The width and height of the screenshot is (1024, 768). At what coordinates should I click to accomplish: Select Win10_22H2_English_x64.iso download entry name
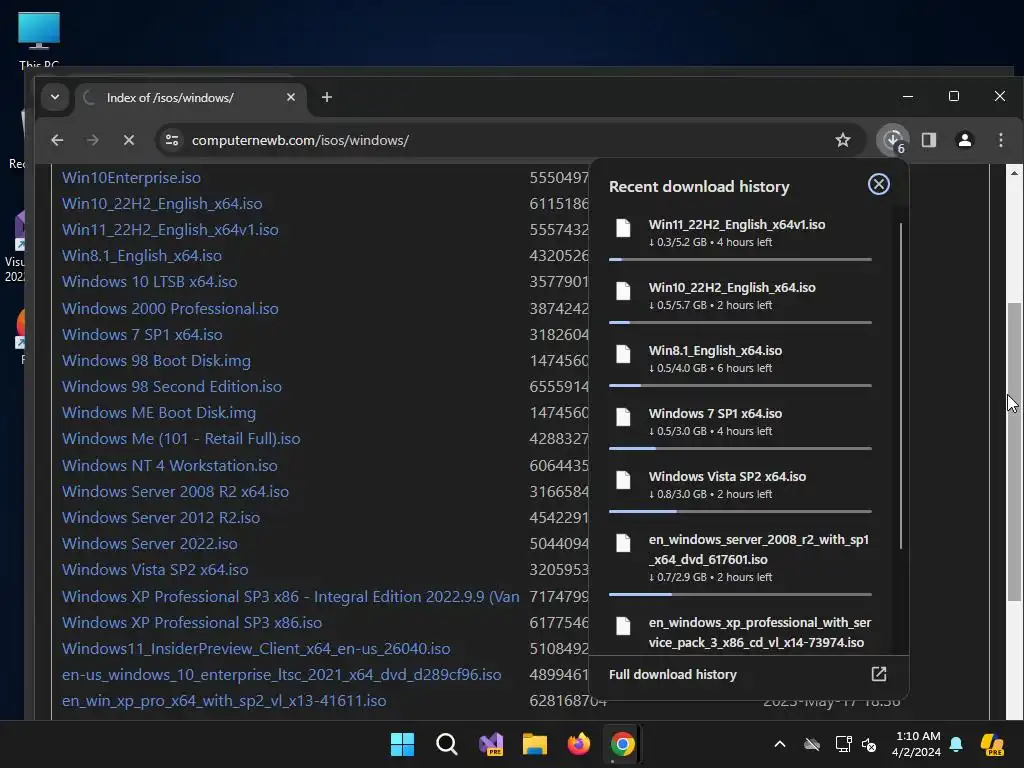coord(732,287)
